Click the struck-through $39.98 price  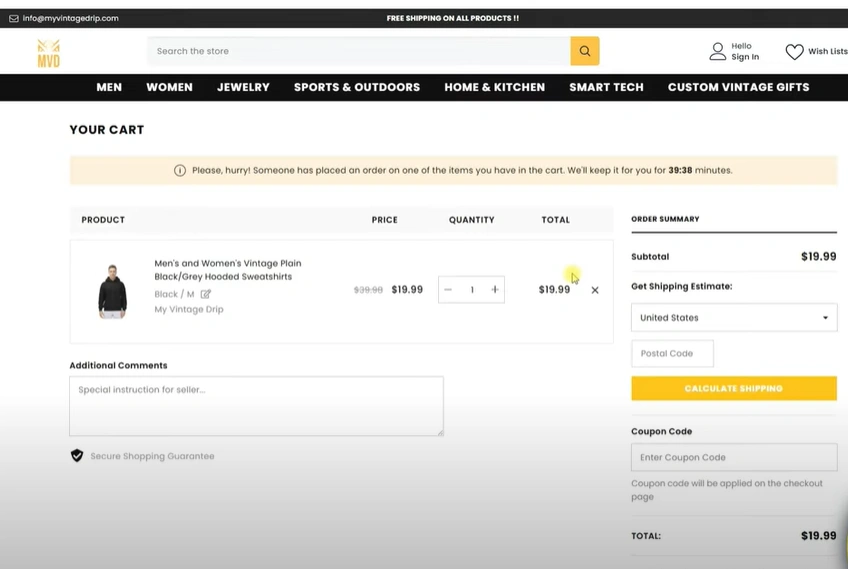pos(368,290)
